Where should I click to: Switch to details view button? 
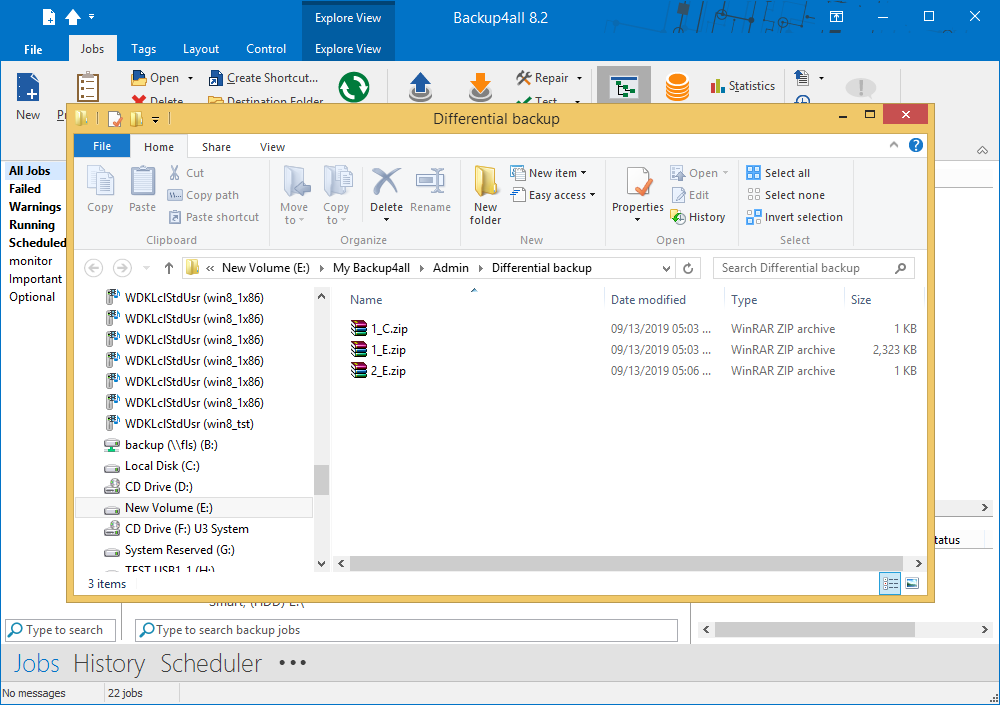890,583
